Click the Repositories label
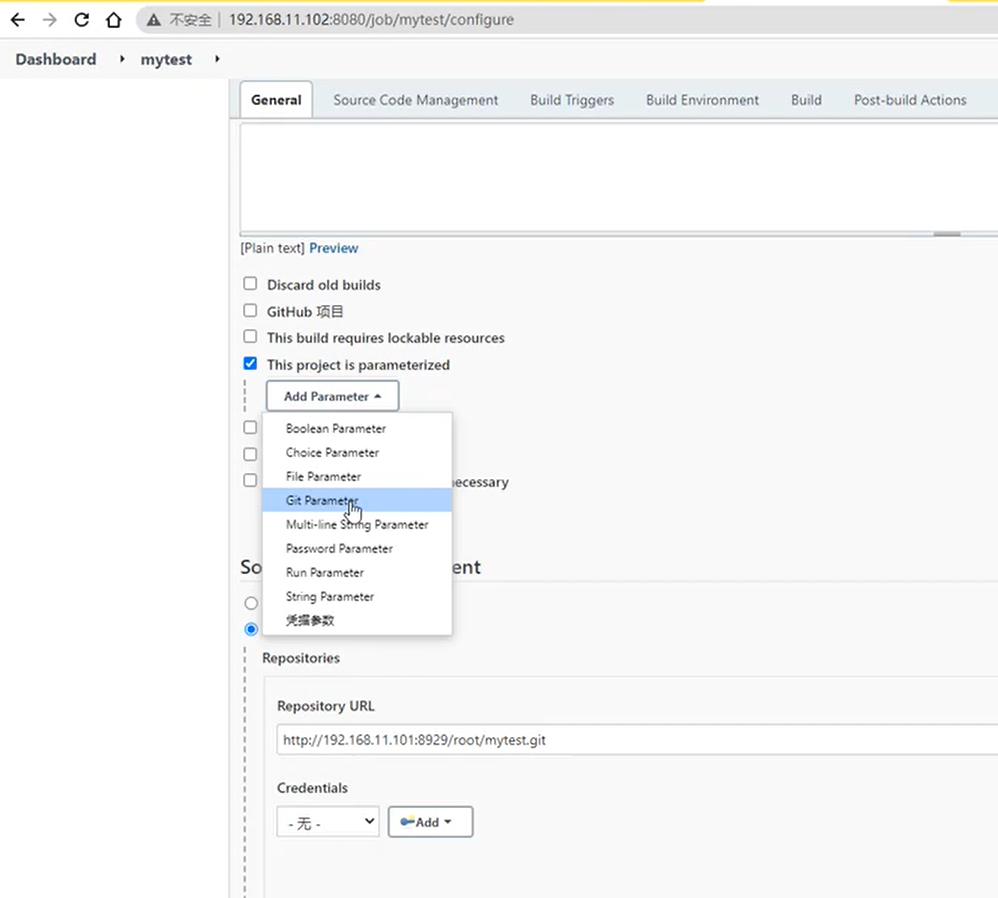This screenshot has height=898, width=998. pos(301,658)
